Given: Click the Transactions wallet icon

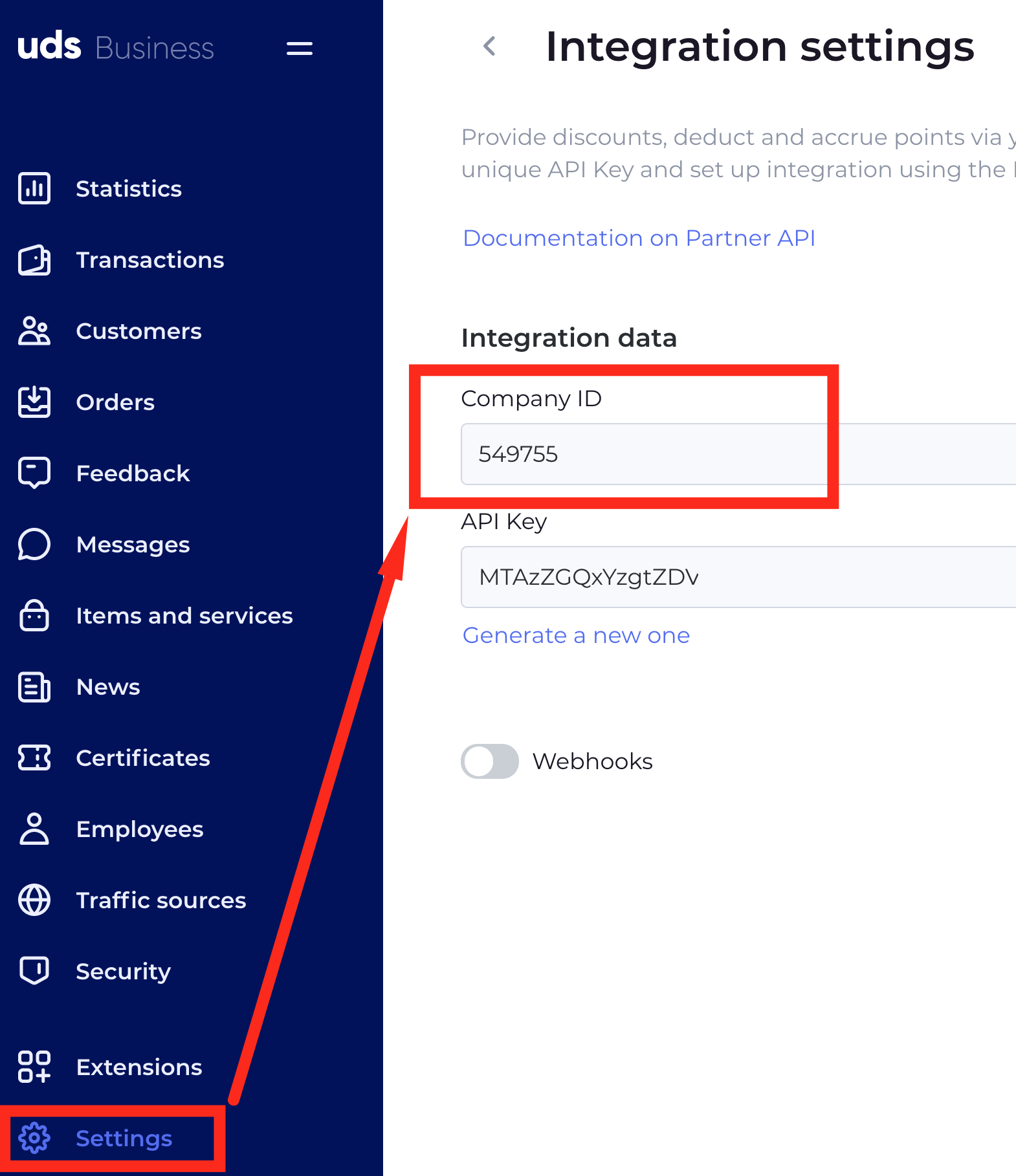Looking at the screenshot, I should [x=34, y=259].
